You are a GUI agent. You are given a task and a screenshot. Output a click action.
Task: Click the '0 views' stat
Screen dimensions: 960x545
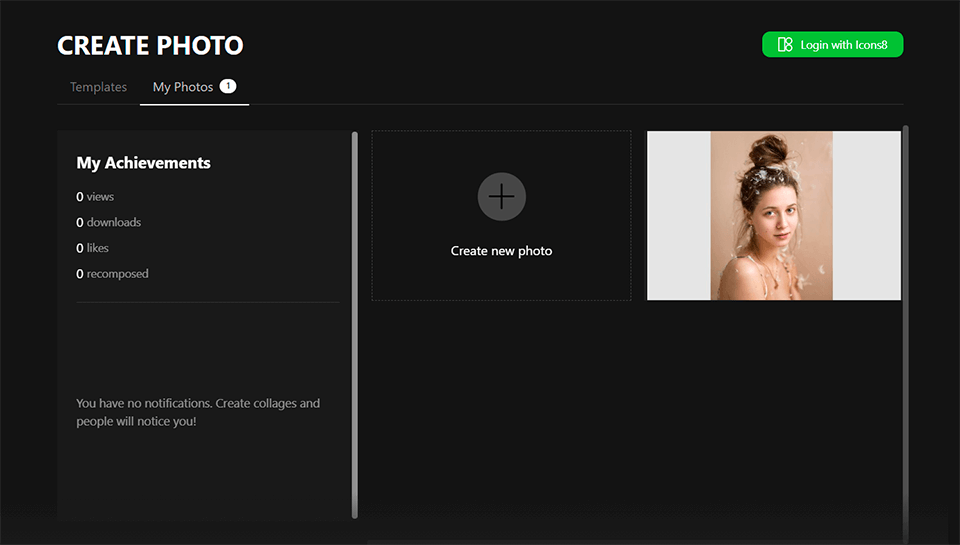pyautogui.click(x=95, y=197)
